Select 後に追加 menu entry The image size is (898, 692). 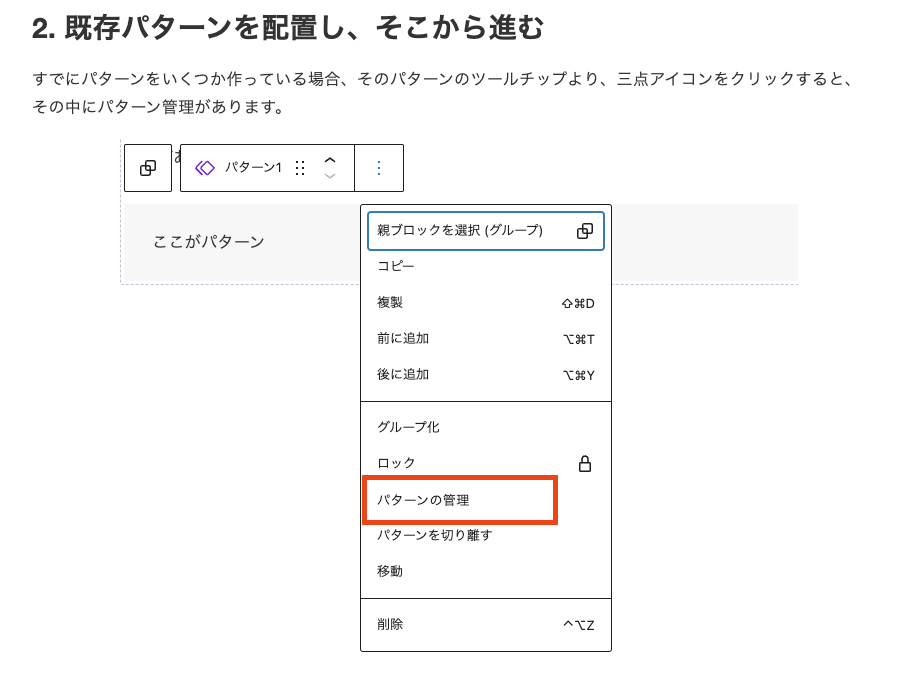click(486, 375)
